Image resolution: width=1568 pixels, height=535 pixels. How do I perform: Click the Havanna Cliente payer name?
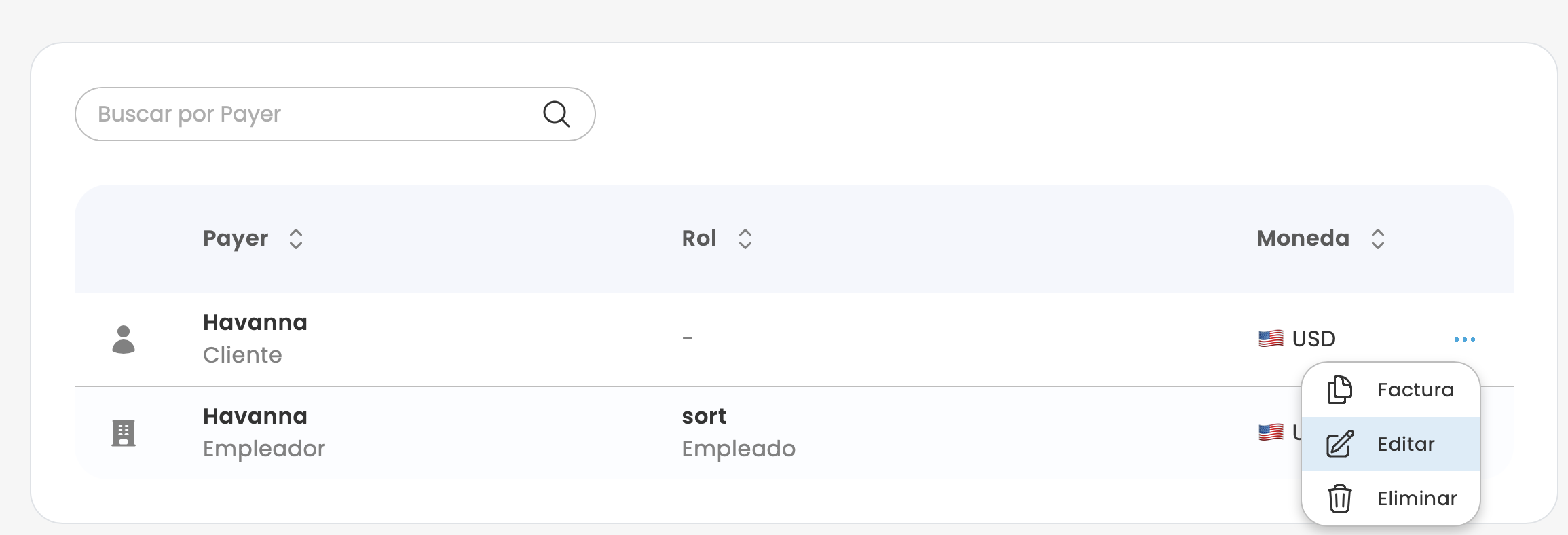(255, 322)
